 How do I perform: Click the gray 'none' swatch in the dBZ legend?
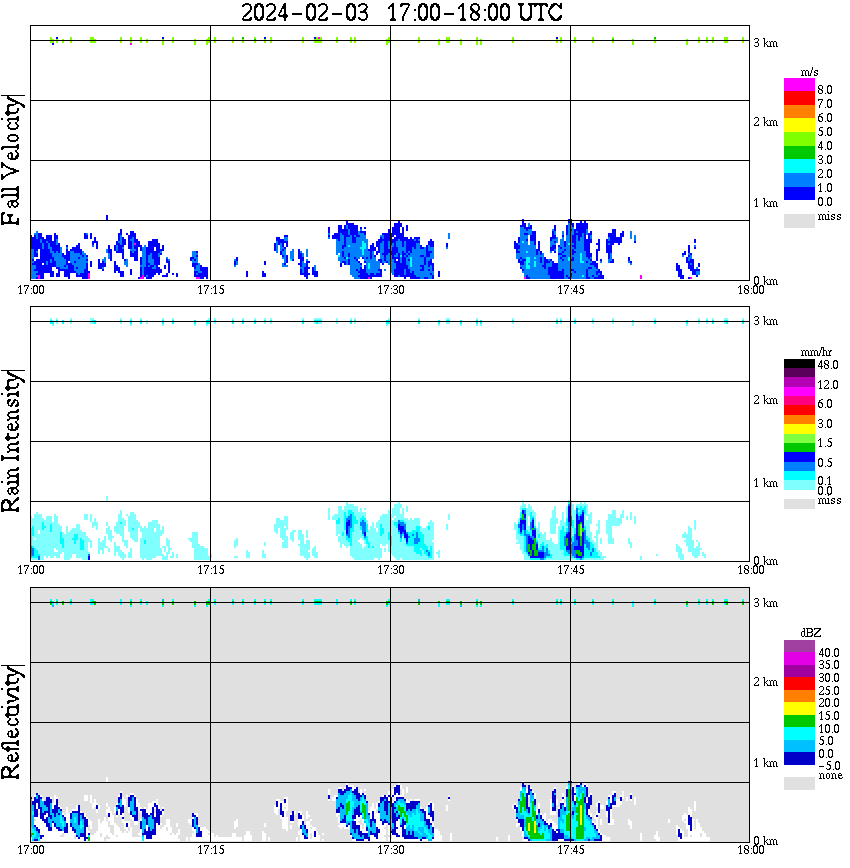(799, 783)
